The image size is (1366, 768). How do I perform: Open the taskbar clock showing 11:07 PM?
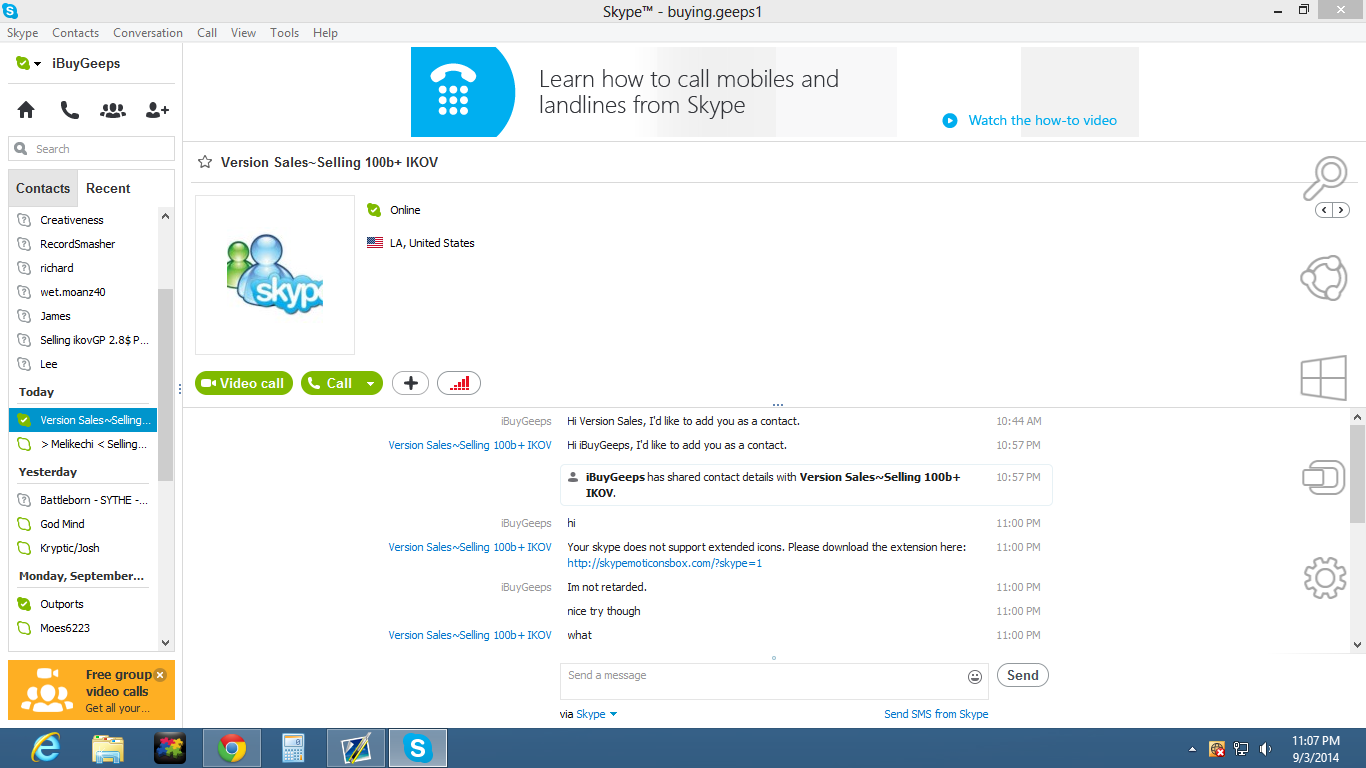point(1315,749)
